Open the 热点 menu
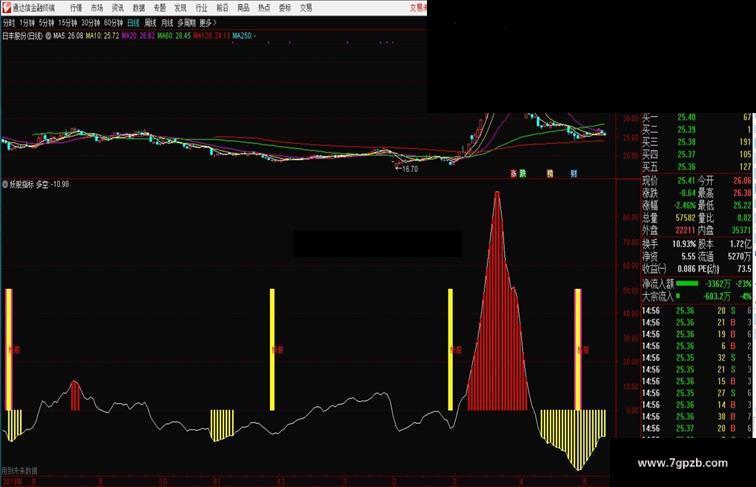 point(264,8)
